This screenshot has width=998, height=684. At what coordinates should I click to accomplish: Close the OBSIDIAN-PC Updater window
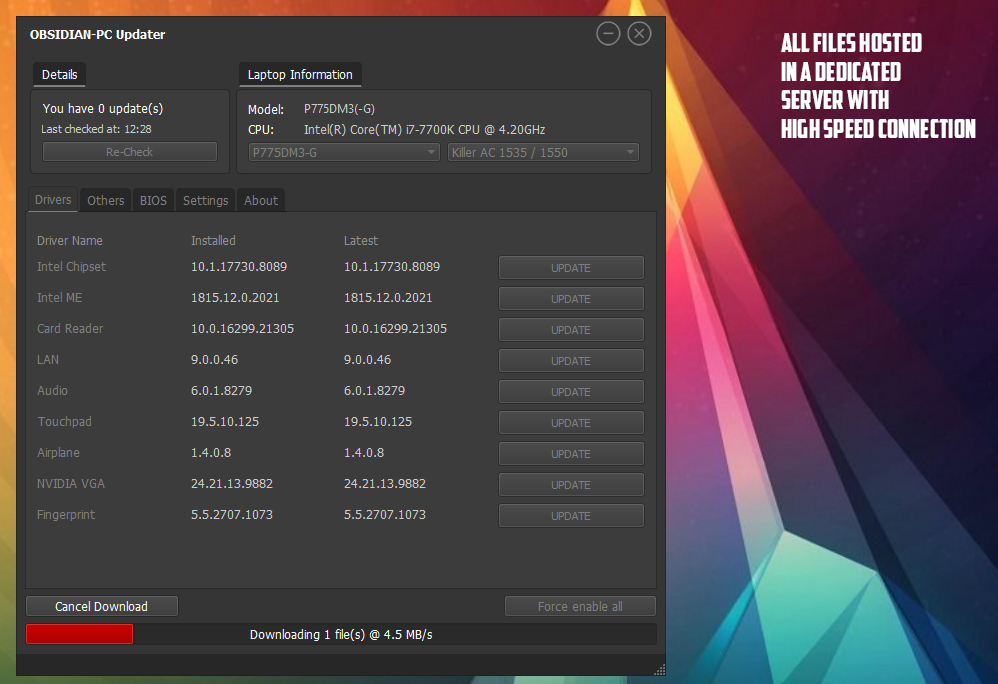click(x=639, y=33)
